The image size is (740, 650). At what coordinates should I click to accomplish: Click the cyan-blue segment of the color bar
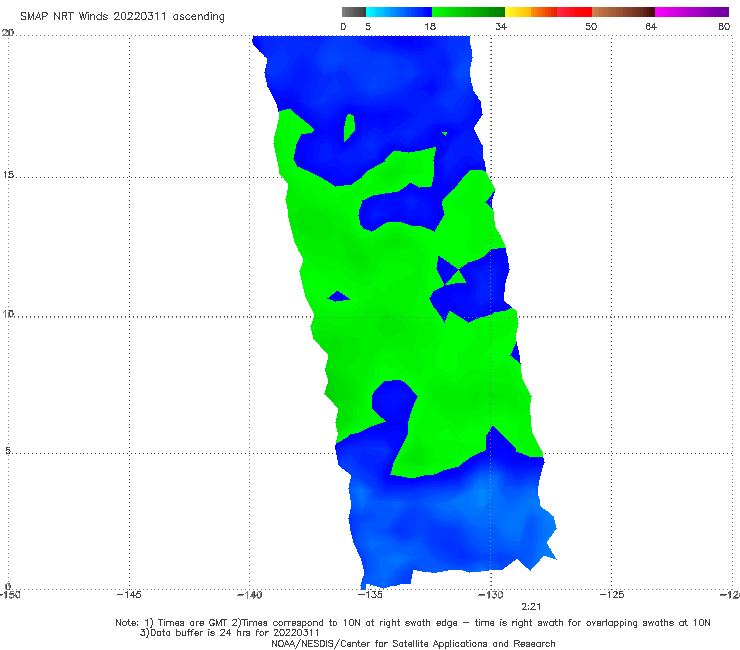tap(399, 12)
